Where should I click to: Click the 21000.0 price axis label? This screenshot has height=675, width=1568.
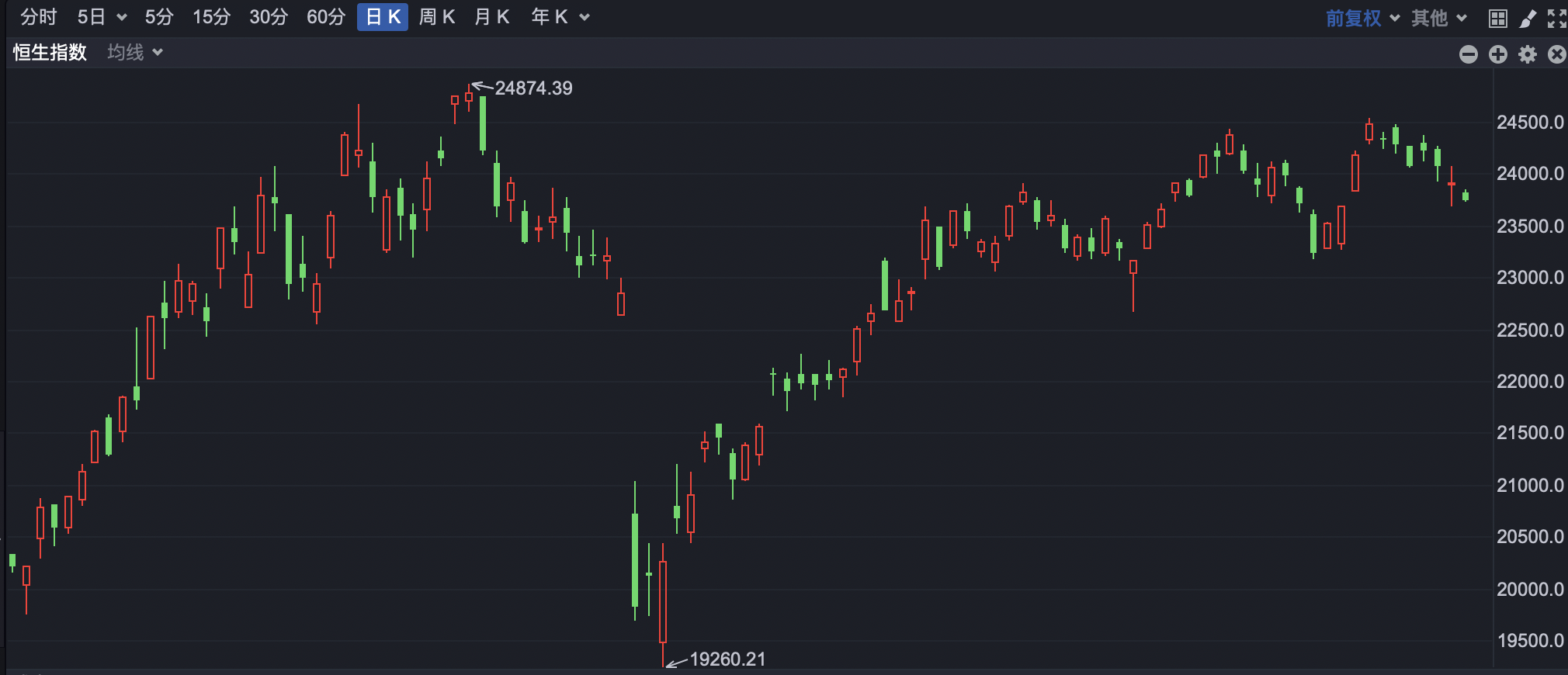point(1530,485)
